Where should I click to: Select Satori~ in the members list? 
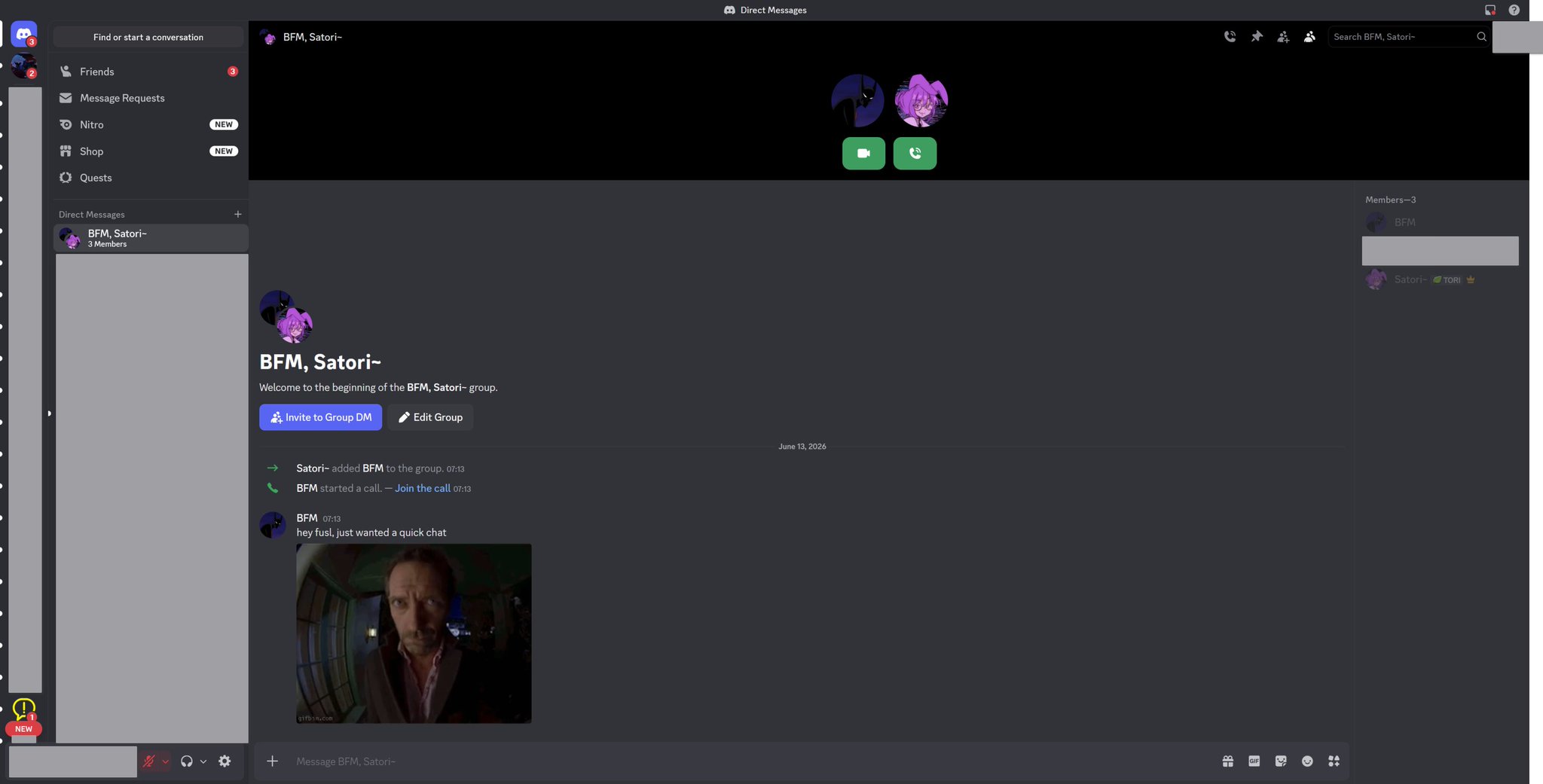click(1440, 279)
